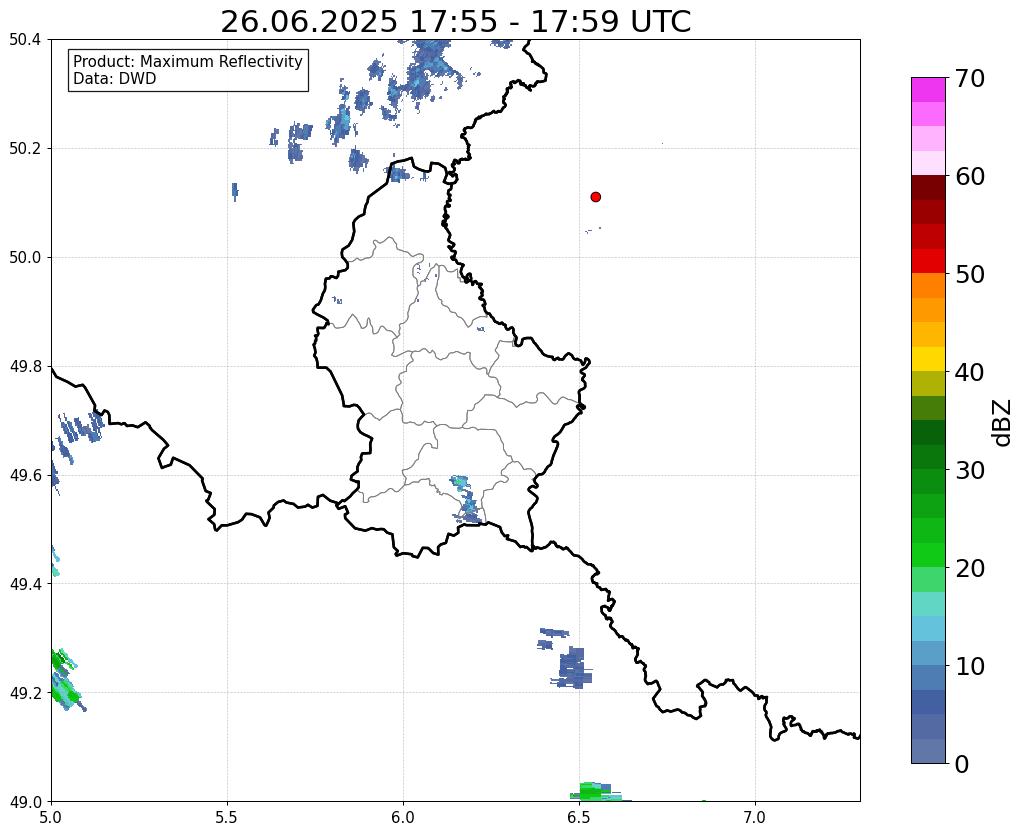
Task: Select the 'Product: Maximum Reflectivity' legend text
Action: pyautogui.click(x=188, y=61)
